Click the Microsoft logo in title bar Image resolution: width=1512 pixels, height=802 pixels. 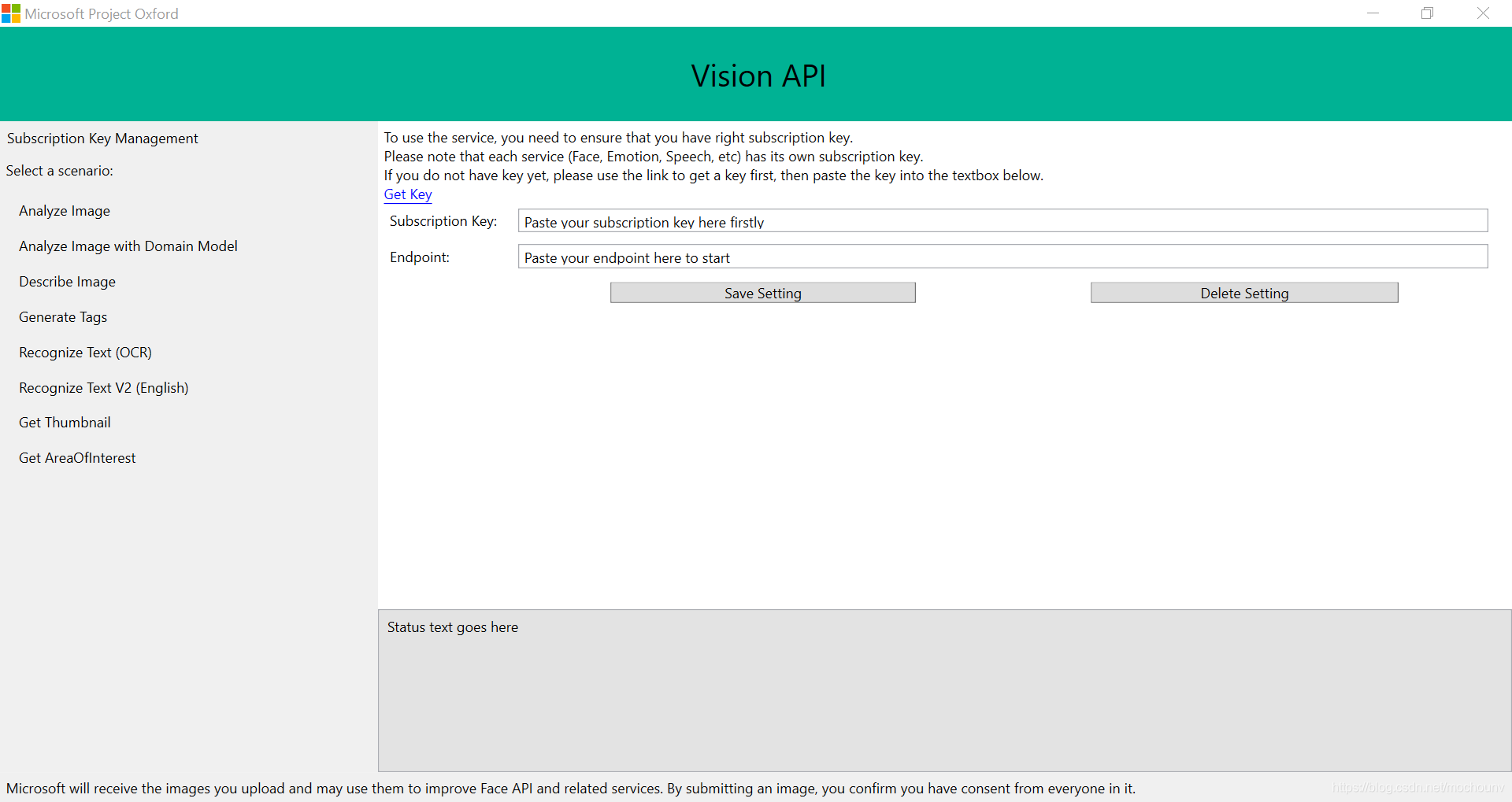tap(11, 13)
